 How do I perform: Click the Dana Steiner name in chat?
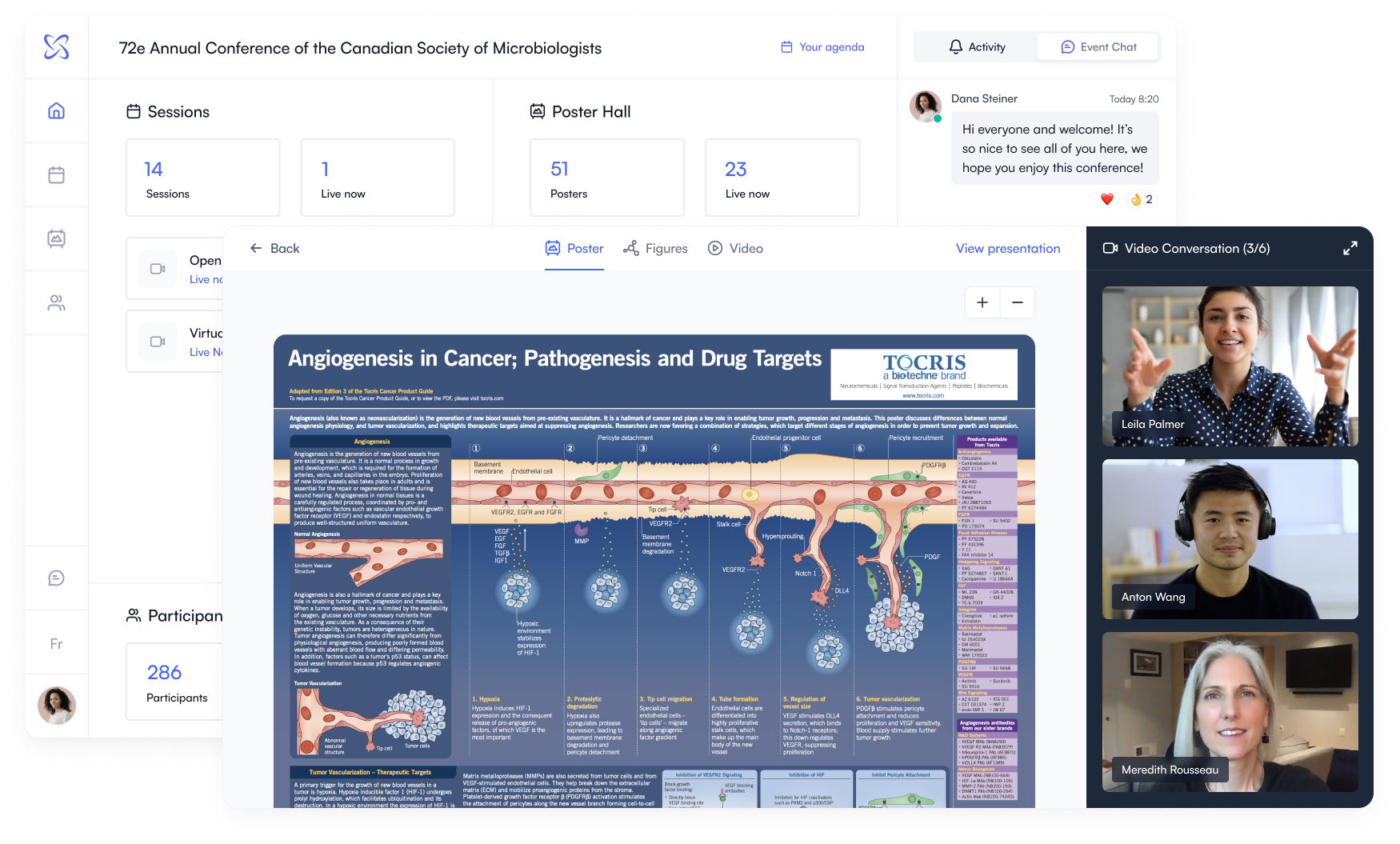click(x=984, y=98)
